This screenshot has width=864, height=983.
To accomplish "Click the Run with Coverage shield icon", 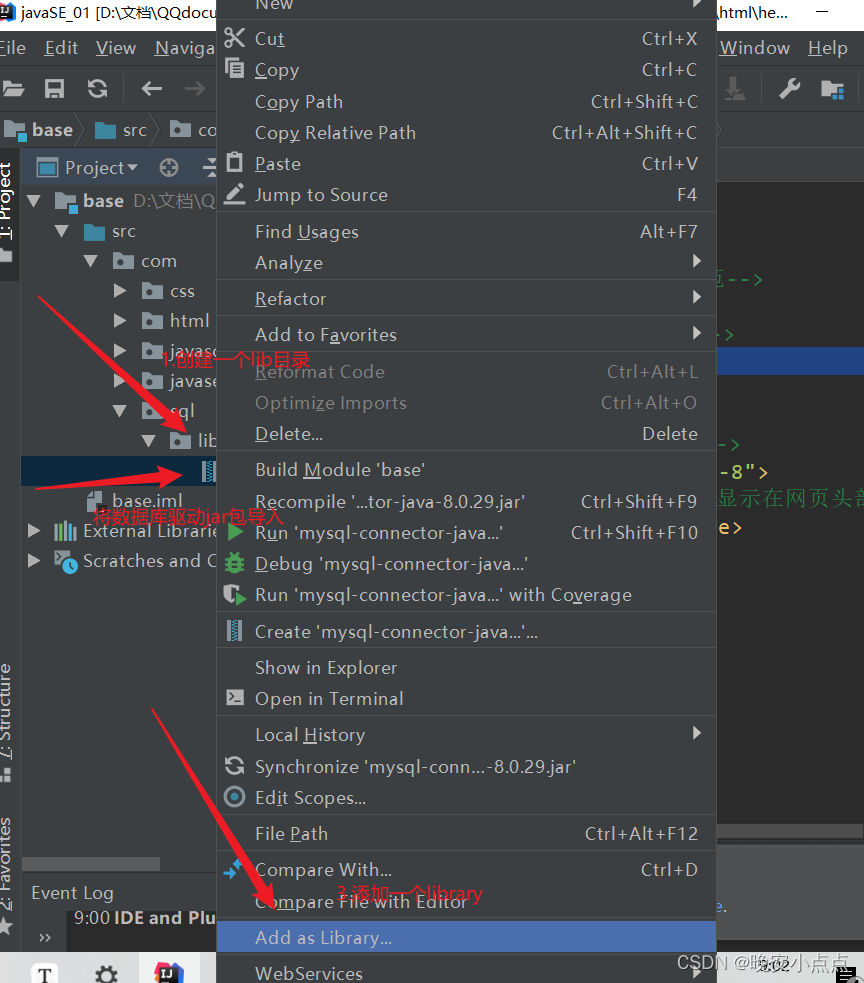I will (x=234, y=594).
